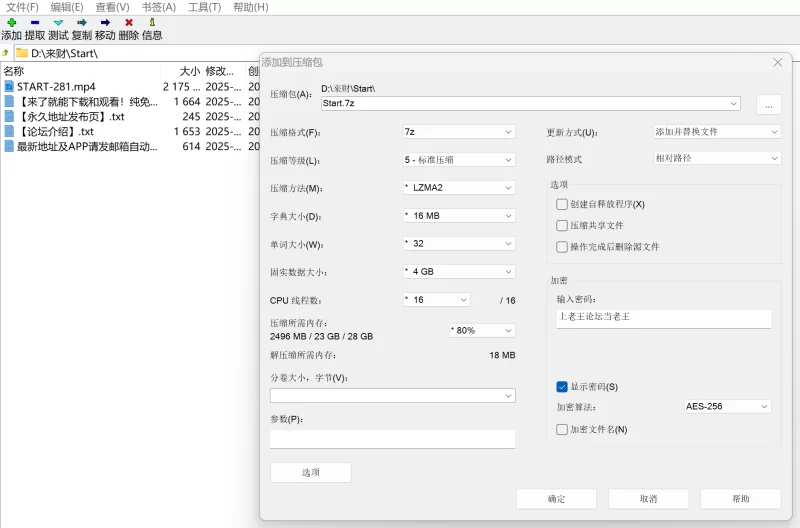Close the 添加到压缩包 dialog

778,62
